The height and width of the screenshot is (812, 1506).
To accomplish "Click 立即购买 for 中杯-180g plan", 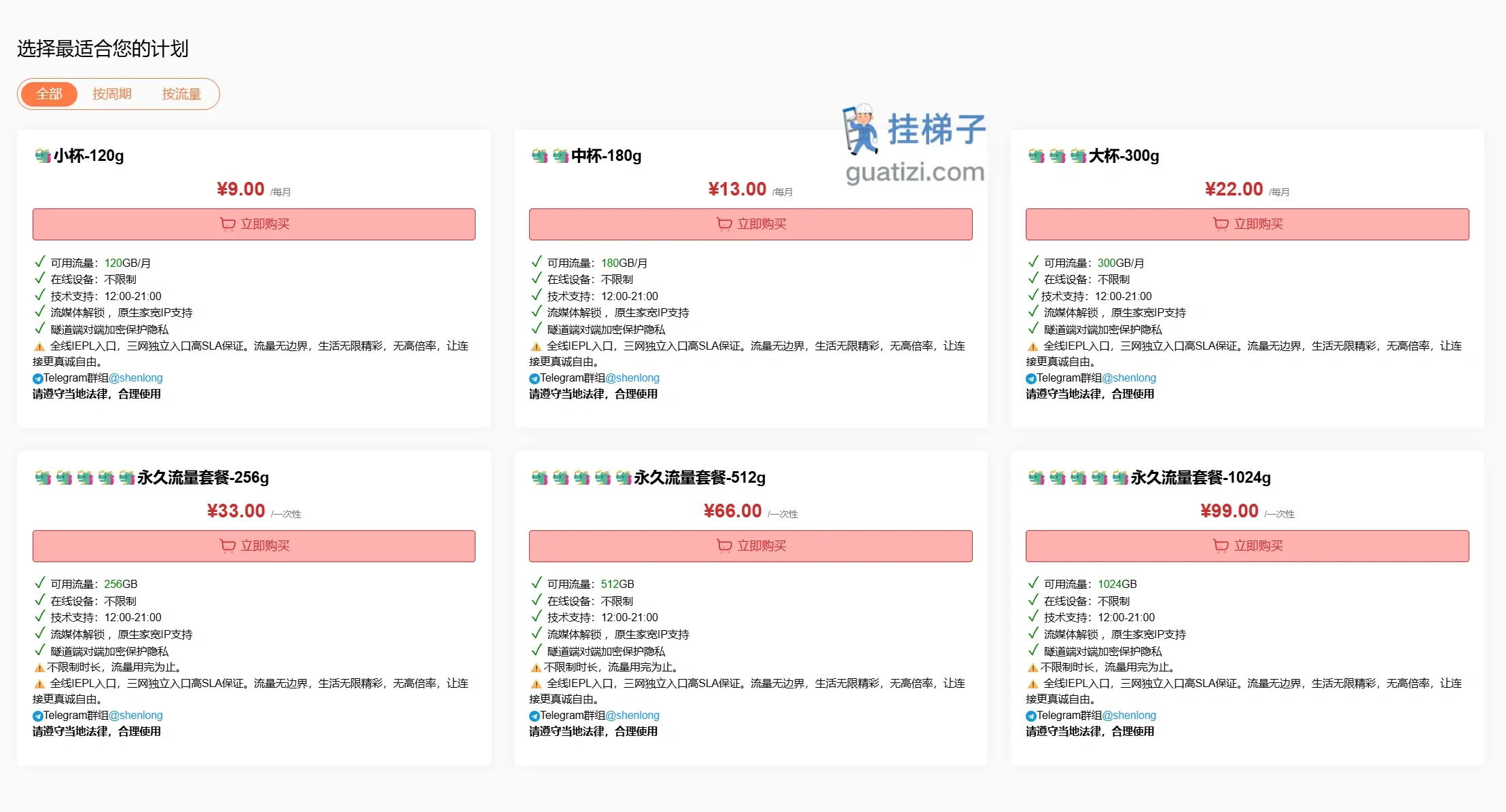I will click(x=751, y=224).
